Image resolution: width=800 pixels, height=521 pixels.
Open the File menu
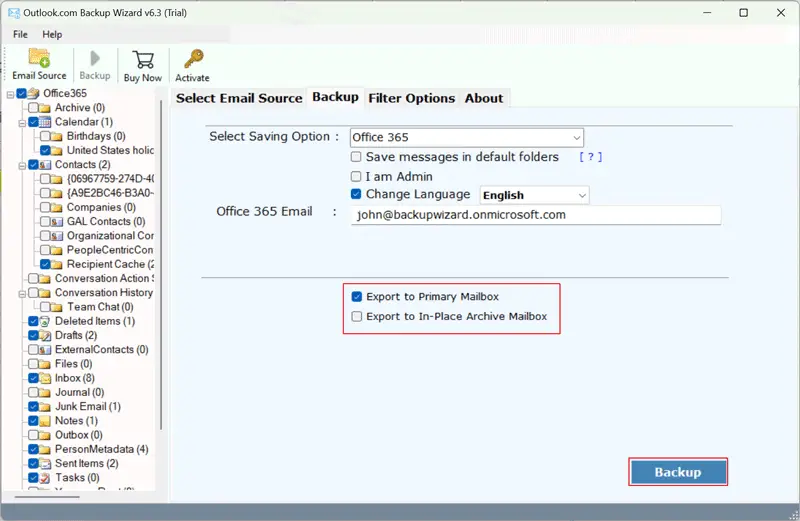tap(20, 34)
